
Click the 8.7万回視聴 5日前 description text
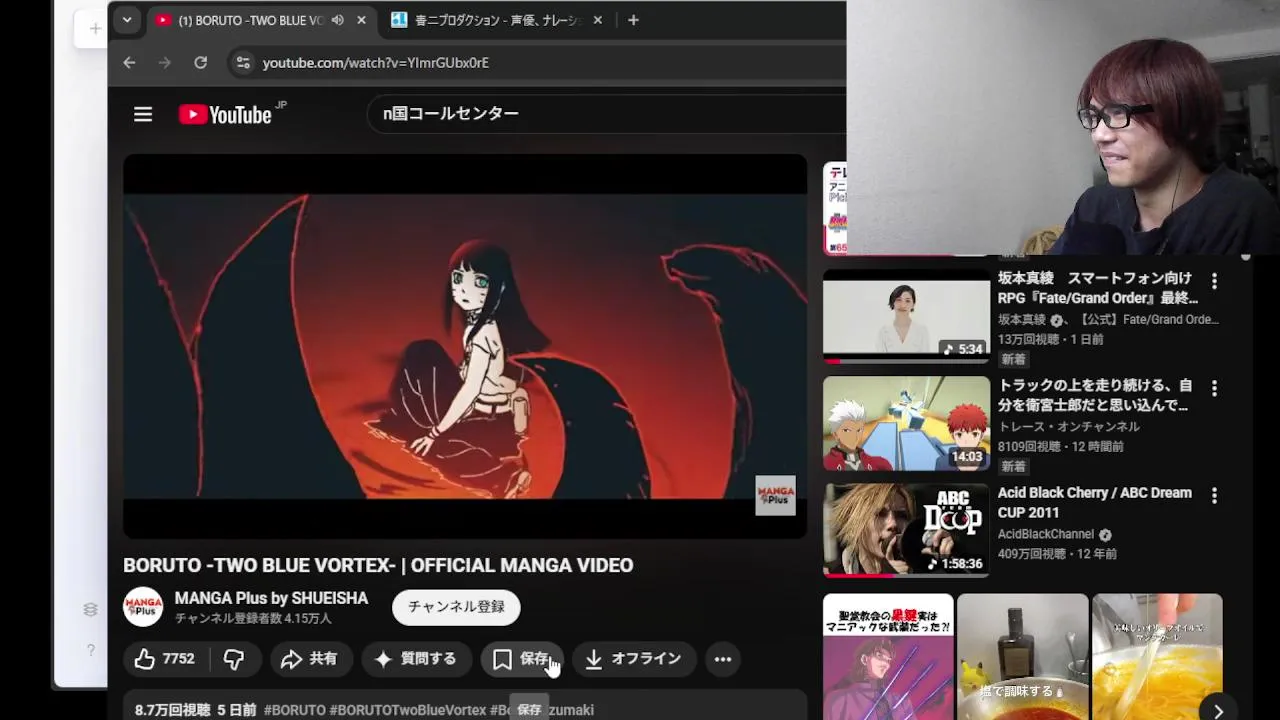point(196,710)
